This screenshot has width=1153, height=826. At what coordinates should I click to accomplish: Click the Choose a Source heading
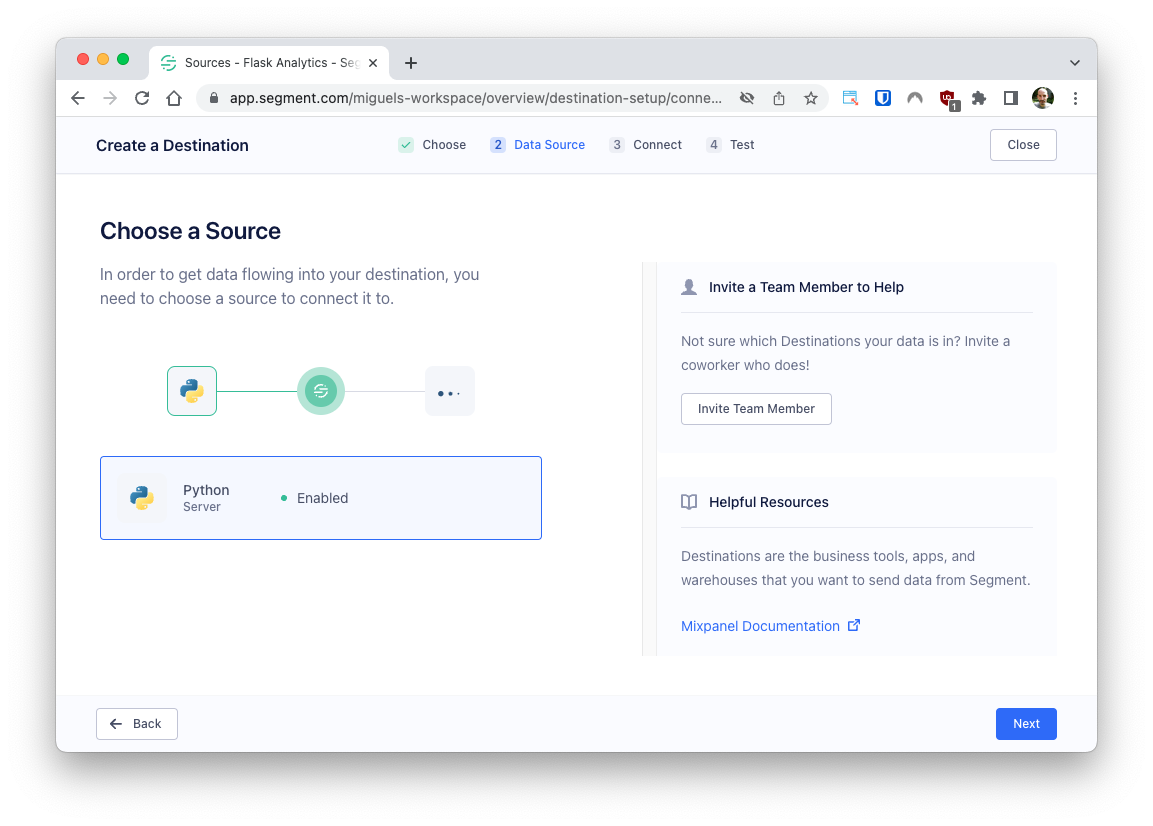pos(190,231)
